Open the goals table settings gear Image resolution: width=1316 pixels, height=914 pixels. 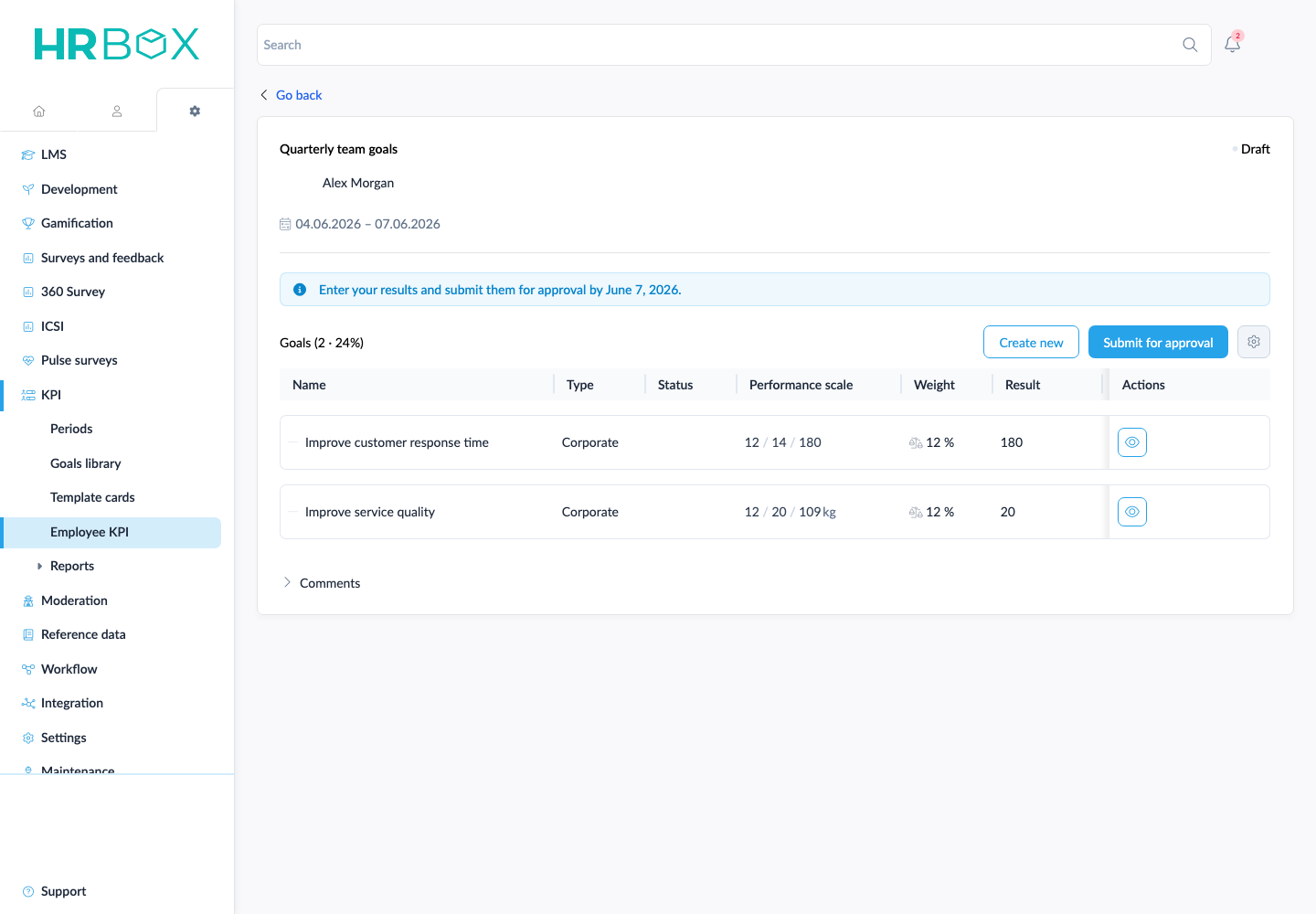pyautogui.click(x=1254, y=342)
